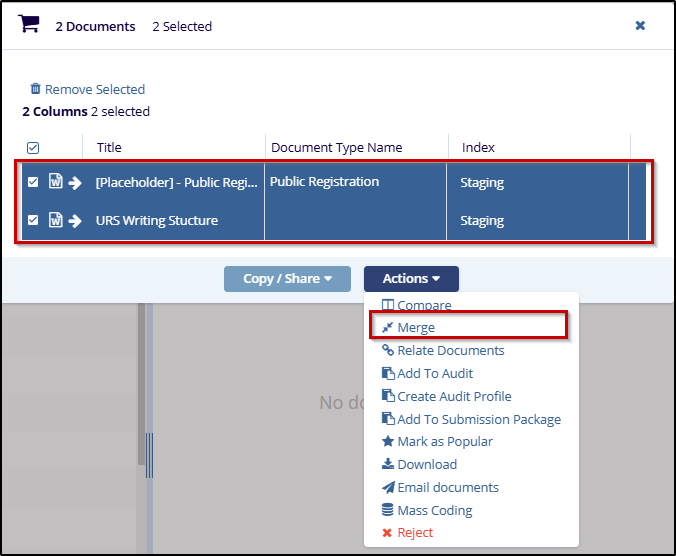Viewport: 676px width, 556px height.
Task: Close the document cart panel
Action: (640, 25)
